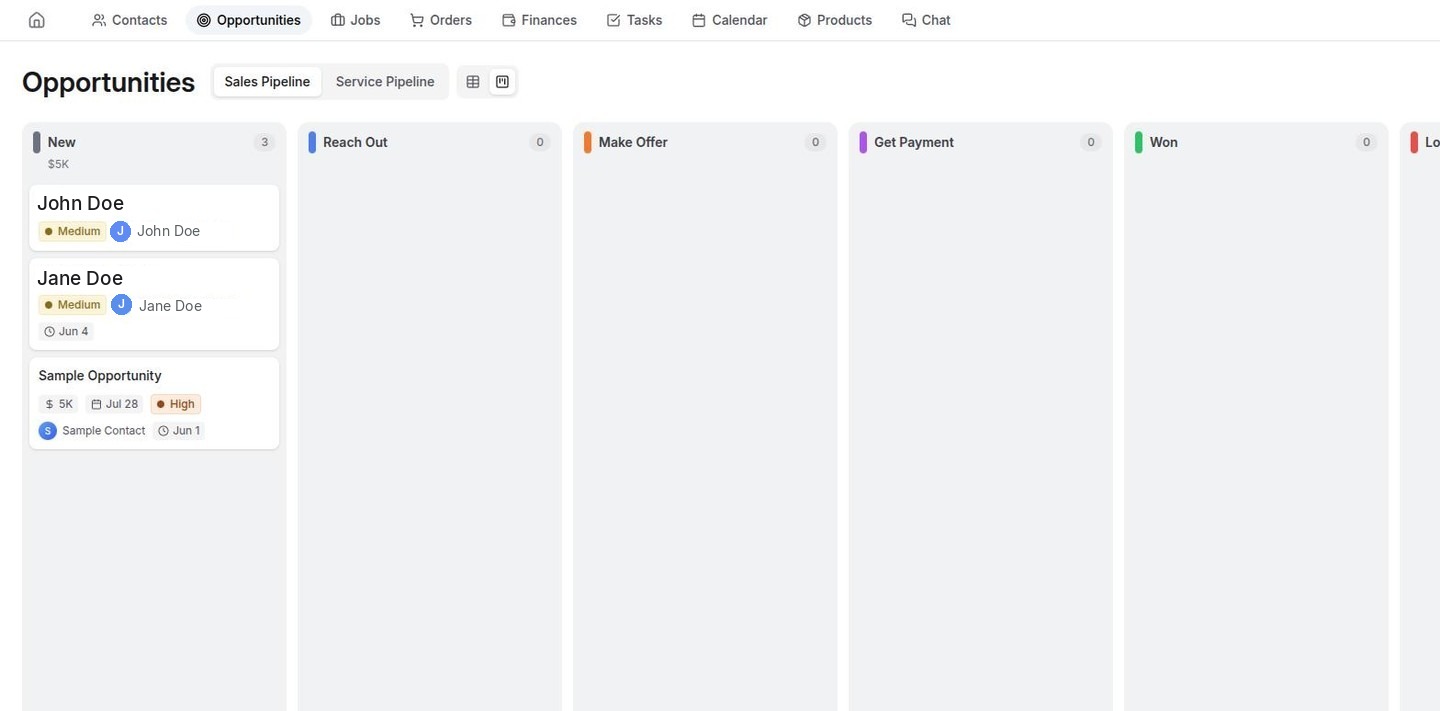Select the Opportunities nav item
Screen dimensions: 1440x711
point(248,20)
